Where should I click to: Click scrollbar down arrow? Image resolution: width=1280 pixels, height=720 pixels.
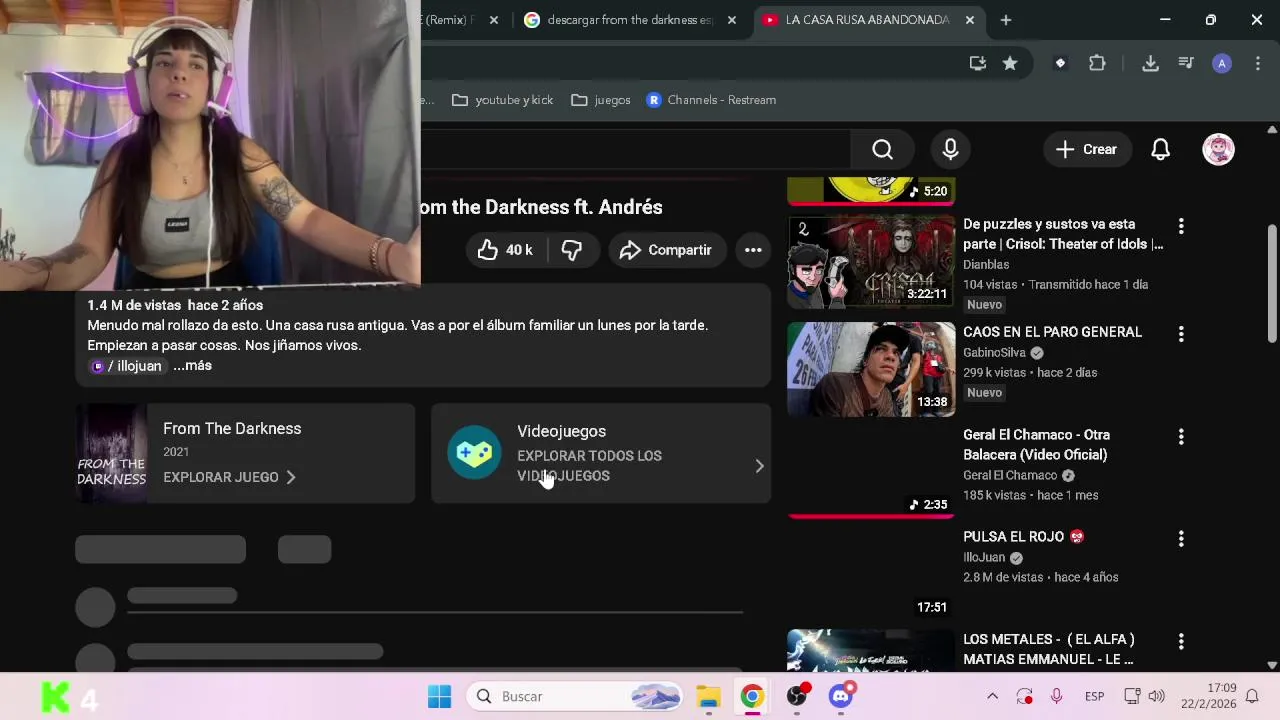1272,665
